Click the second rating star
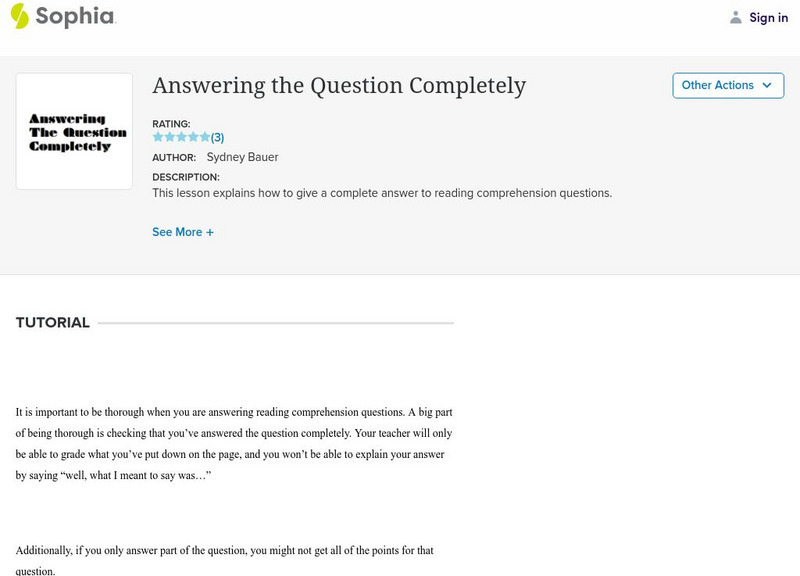800x576 pixels. tap(169, 137)
